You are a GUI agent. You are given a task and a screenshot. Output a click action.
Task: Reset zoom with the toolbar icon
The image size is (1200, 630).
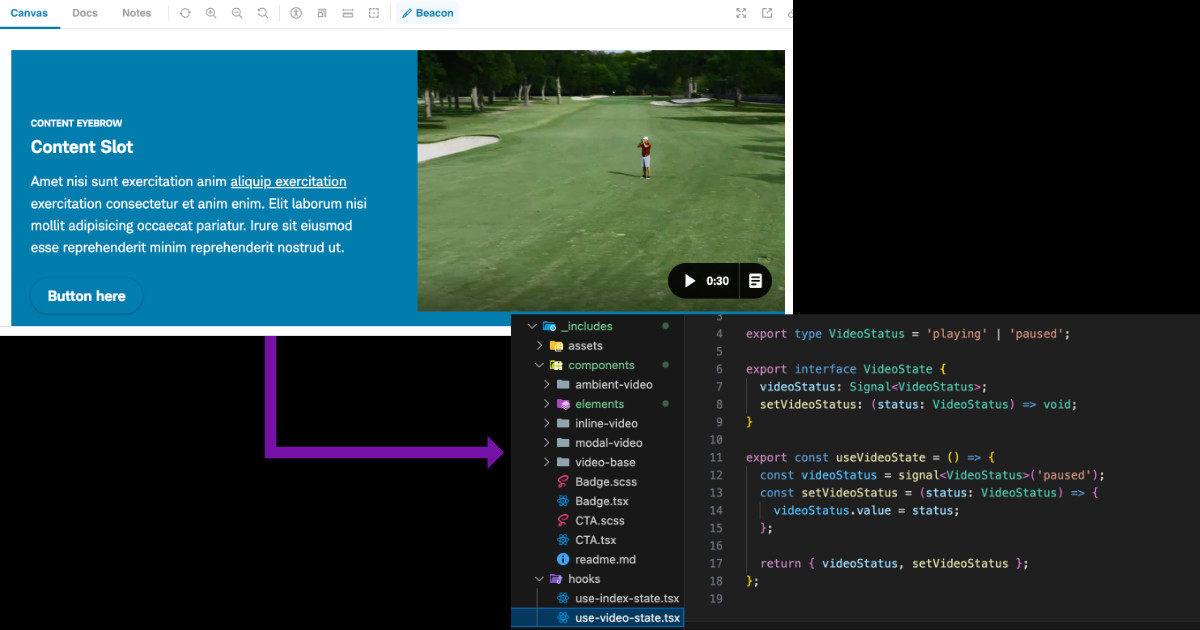pos(263,13)
